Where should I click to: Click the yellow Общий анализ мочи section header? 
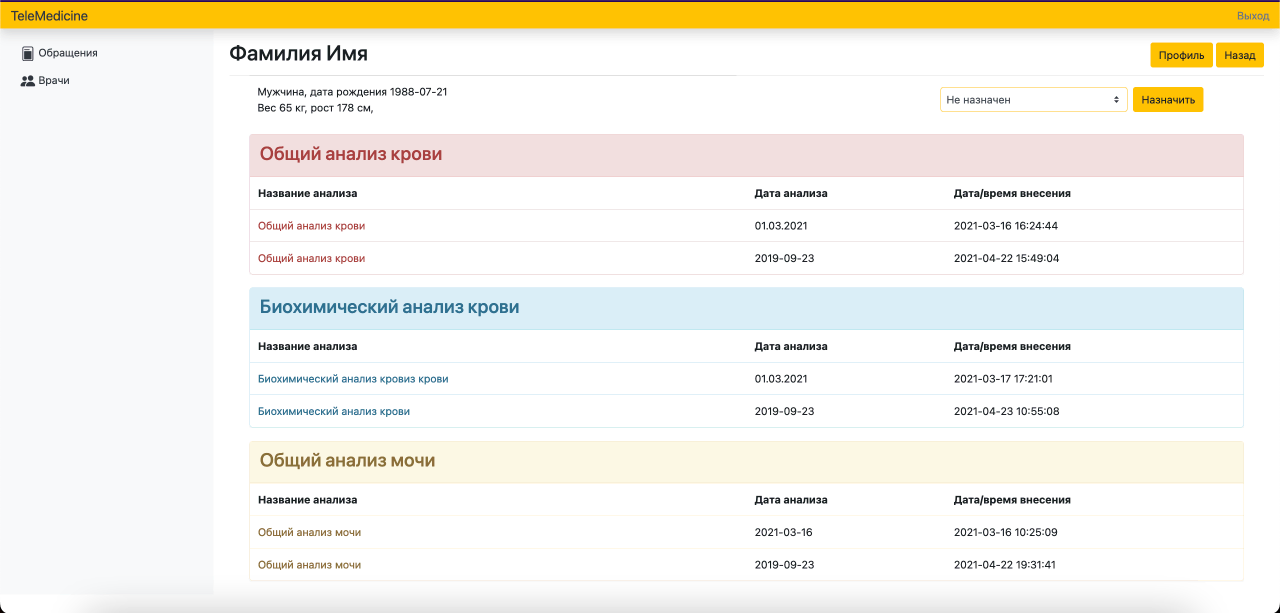(x=347, y=461)
